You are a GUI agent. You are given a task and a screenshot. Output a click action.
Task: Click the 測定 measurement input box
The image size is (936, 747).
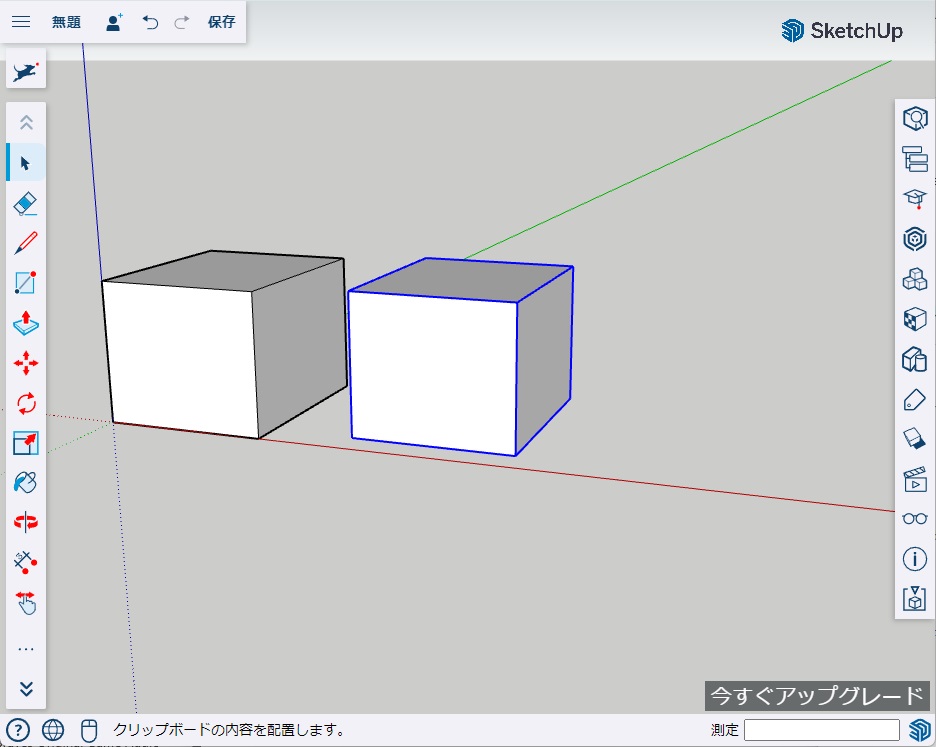pos(821,730)
